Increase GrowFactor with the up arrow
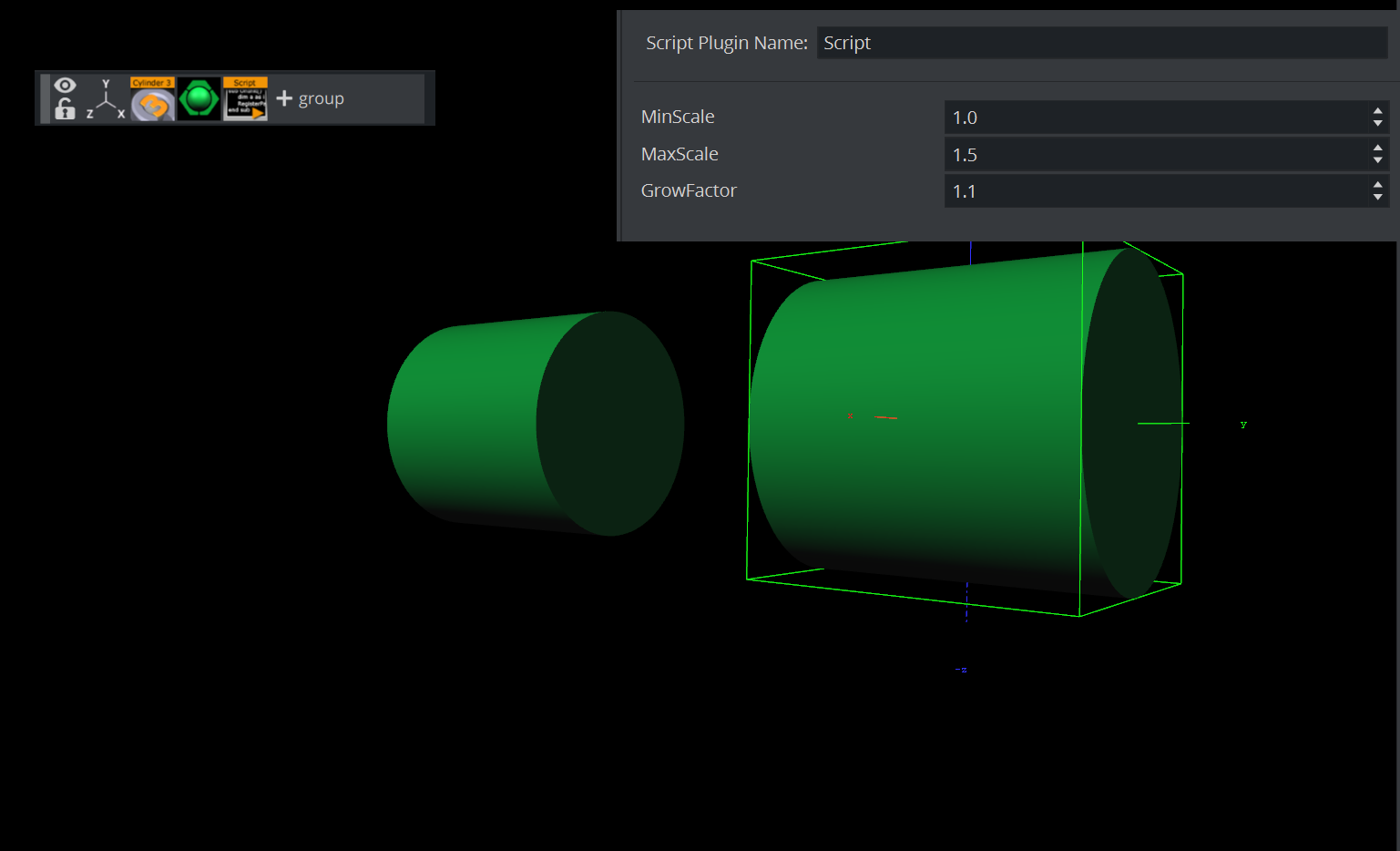The height and width of the screenshot is (851, 1400). coord(1377,185)
